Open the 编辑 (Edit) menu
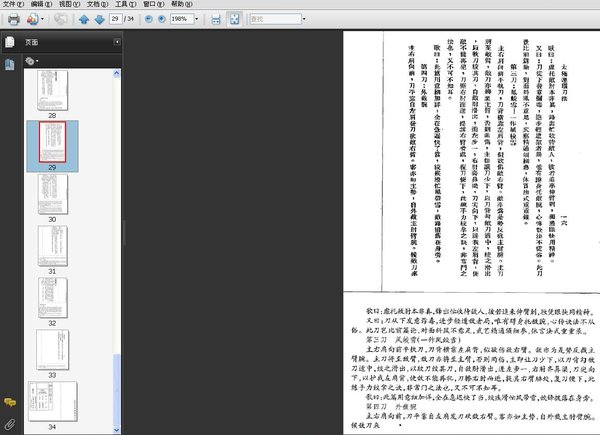Viewport: 600px width, 435px height. pos(41,4)
